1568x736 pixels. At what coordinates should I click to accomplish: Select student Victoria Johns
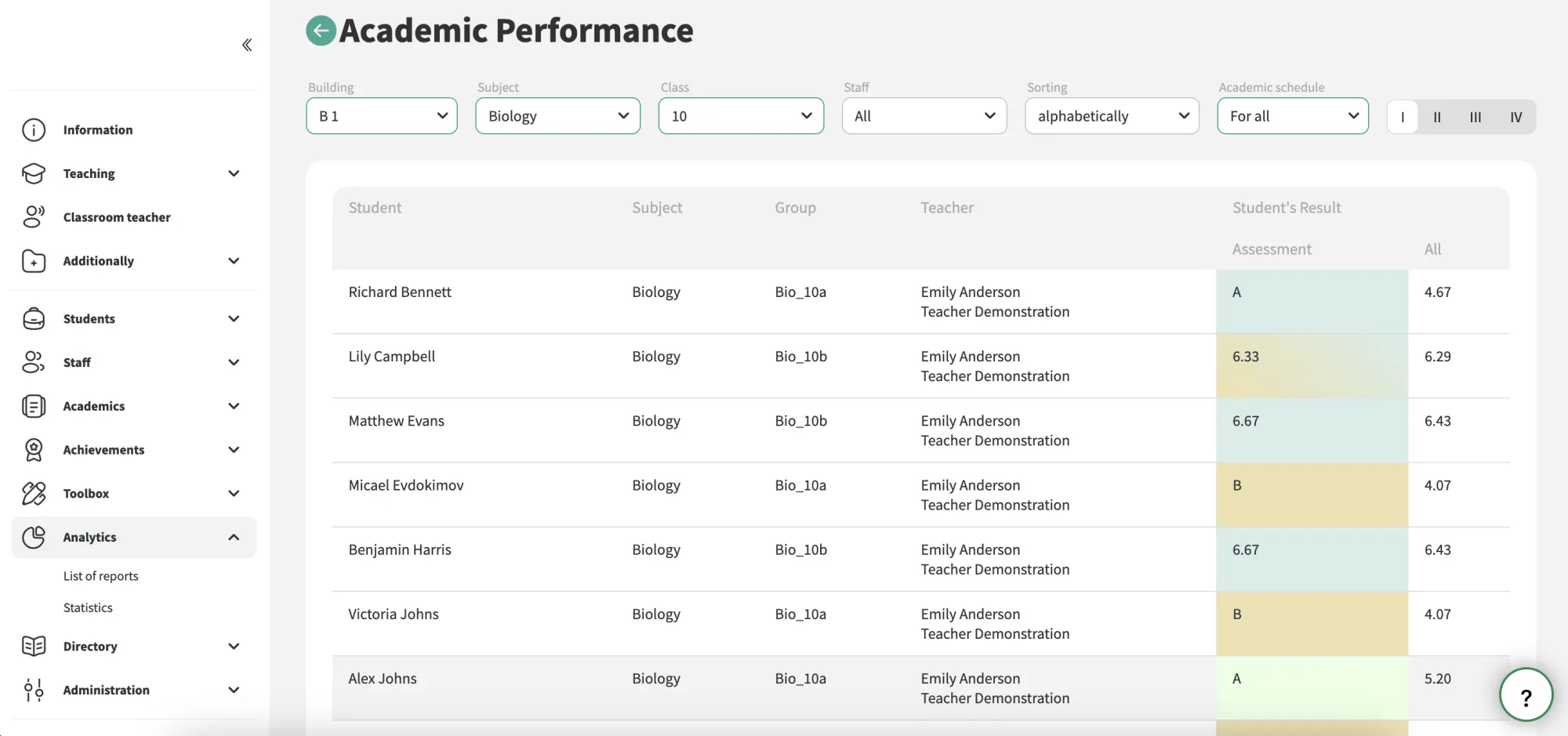pyautogui.click(x=394, y=614)
